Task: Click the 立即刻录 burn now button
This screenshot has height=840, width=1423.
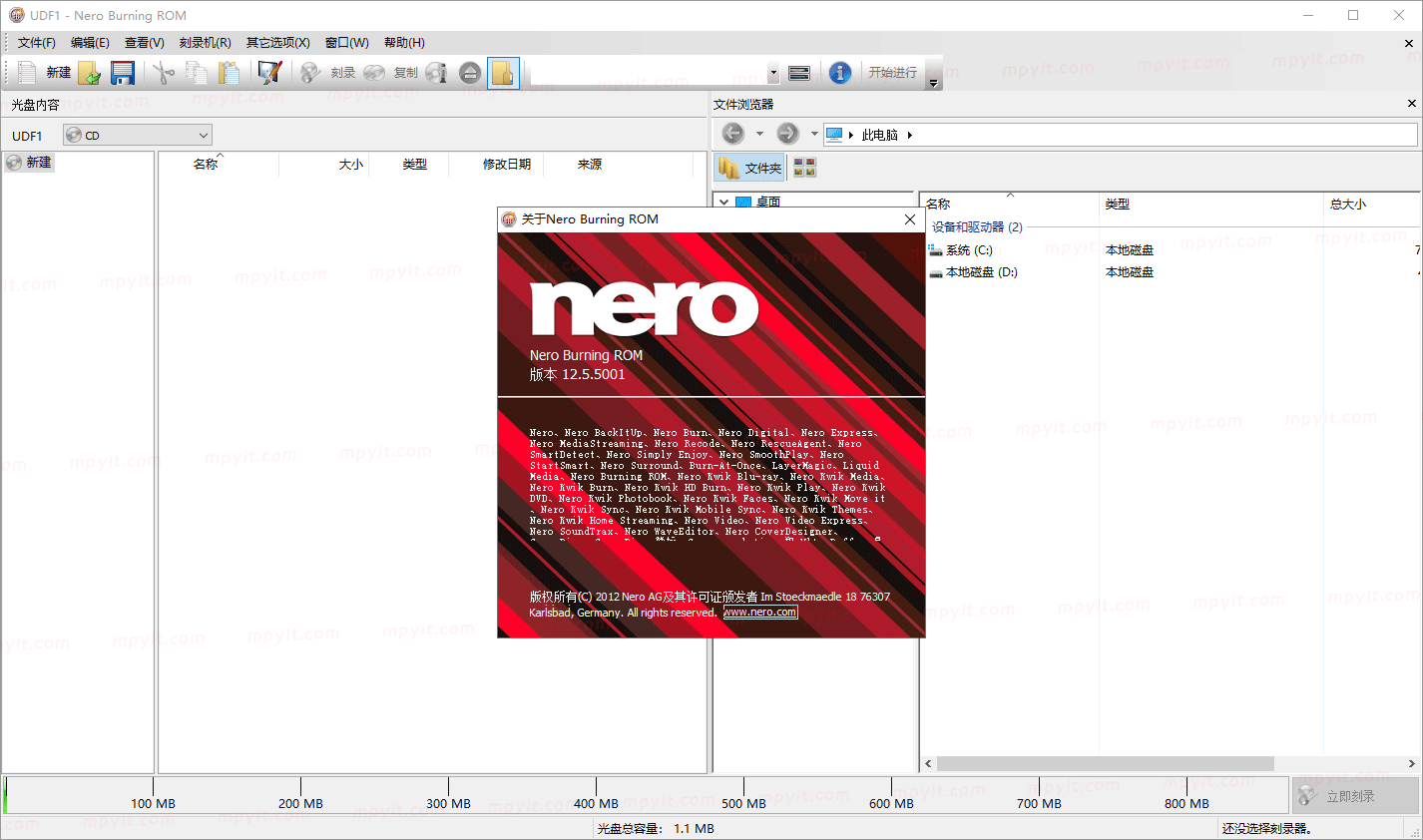Action: pos(1355,796)
